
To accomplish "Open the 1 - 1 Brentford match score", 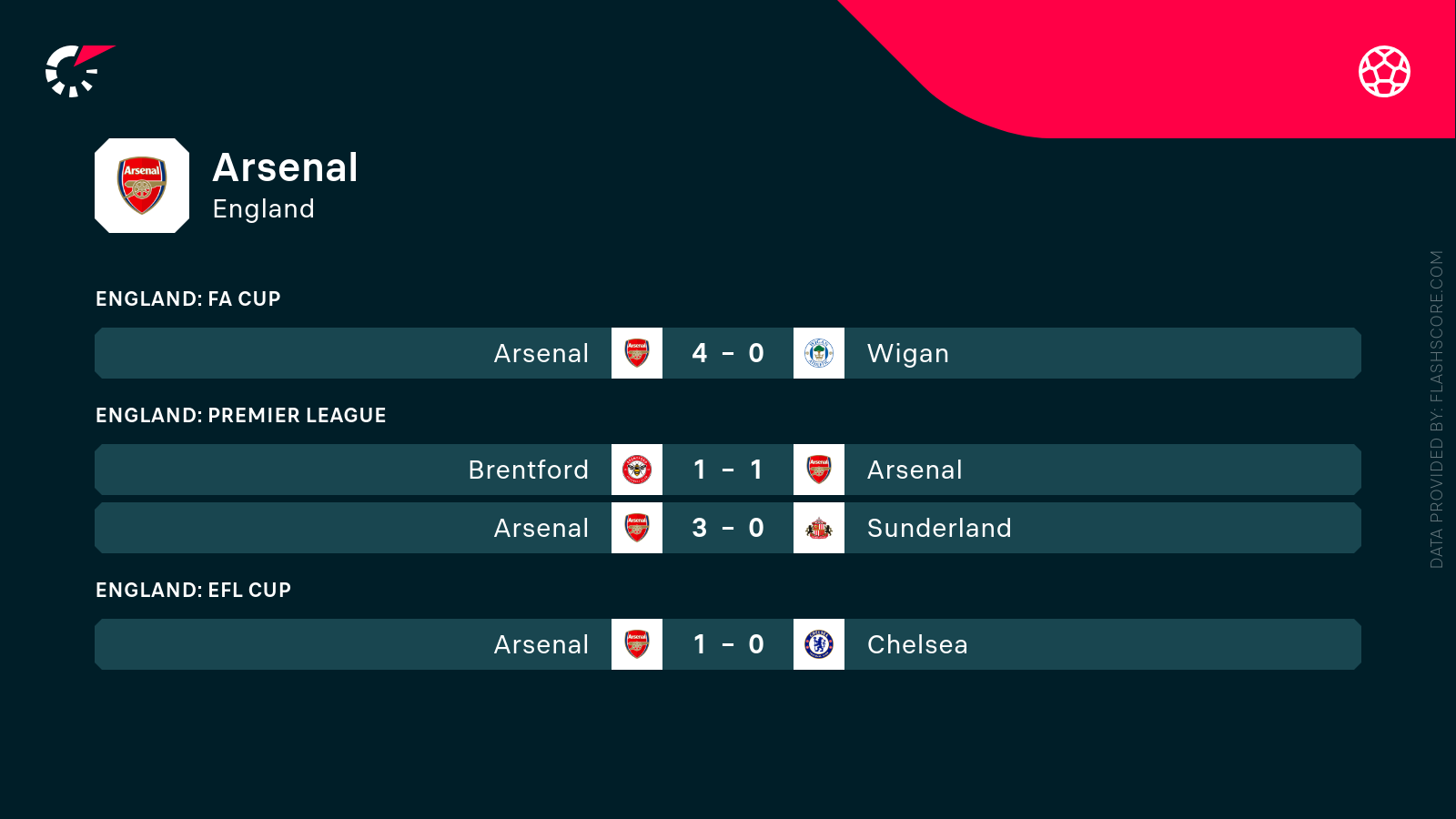I will click(x=728, y=470).
